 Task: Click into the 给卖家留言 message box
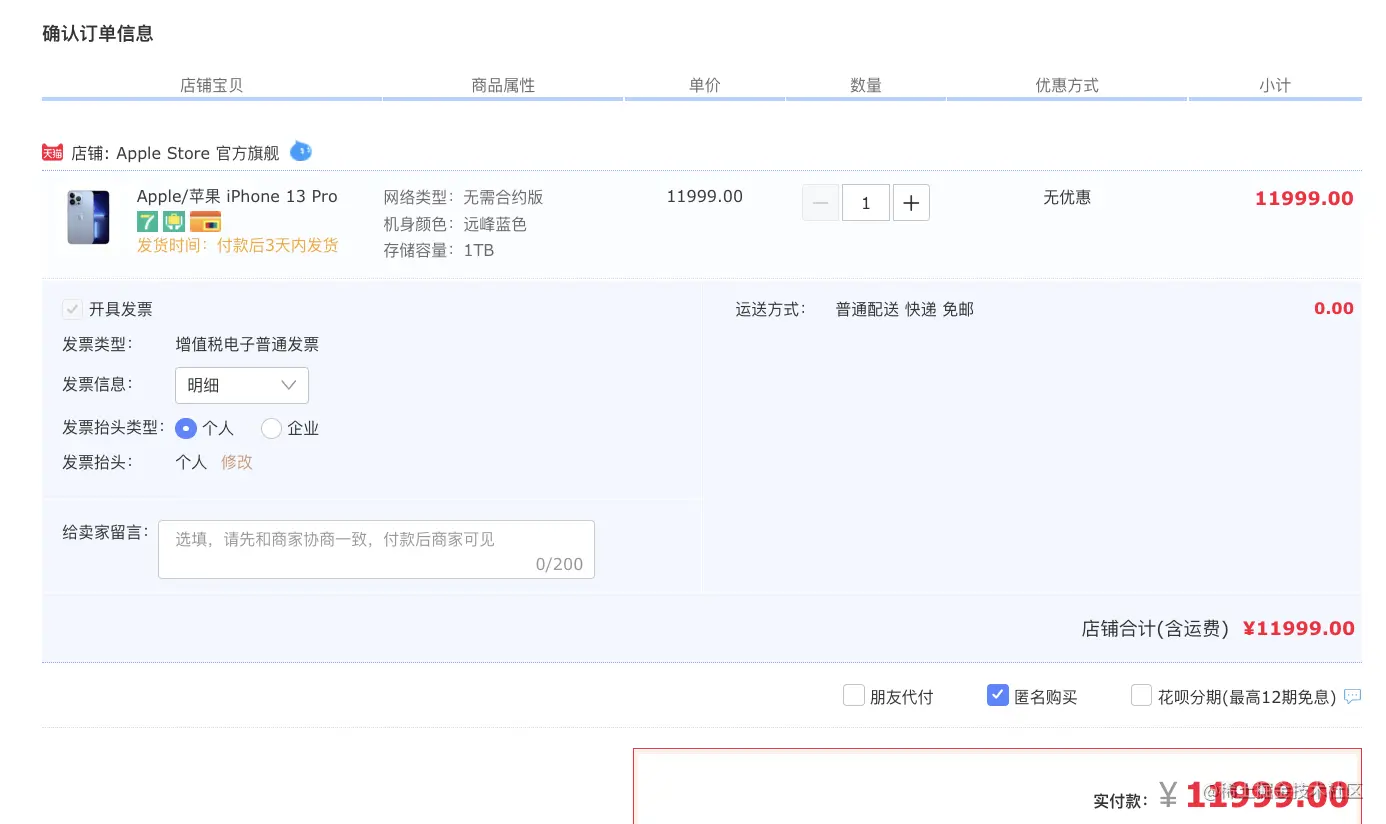376,549
